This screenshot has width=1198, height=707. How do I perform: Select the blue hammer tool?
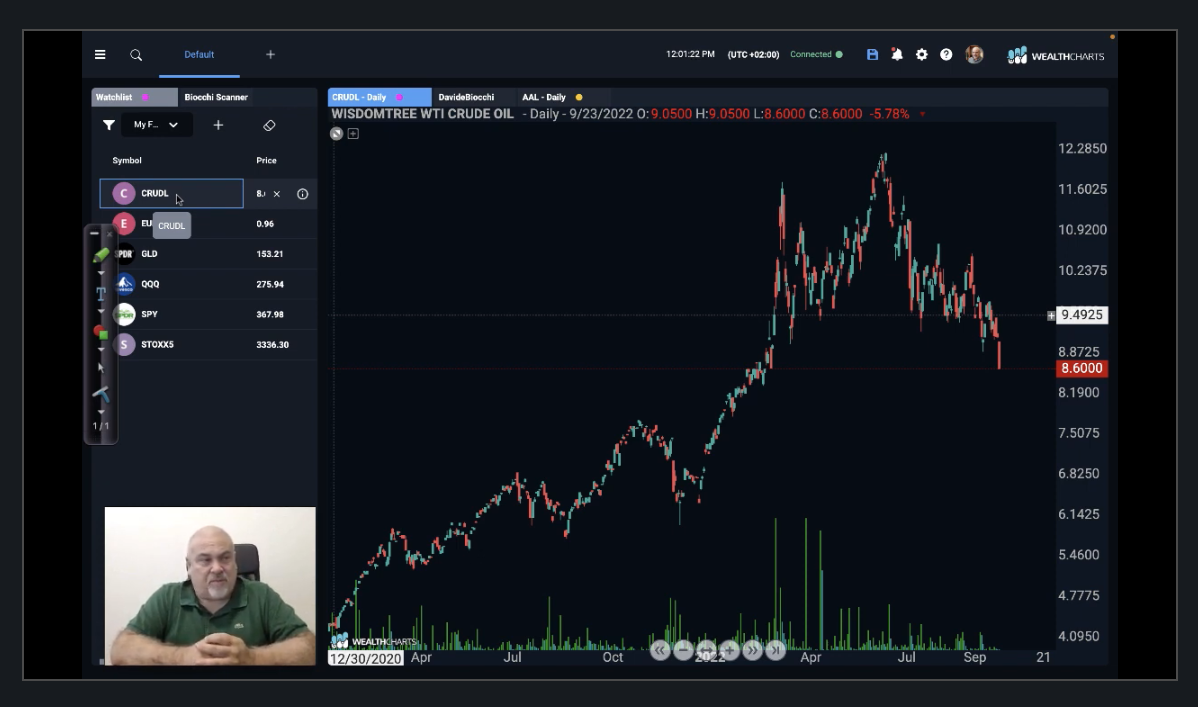[101, 394]
